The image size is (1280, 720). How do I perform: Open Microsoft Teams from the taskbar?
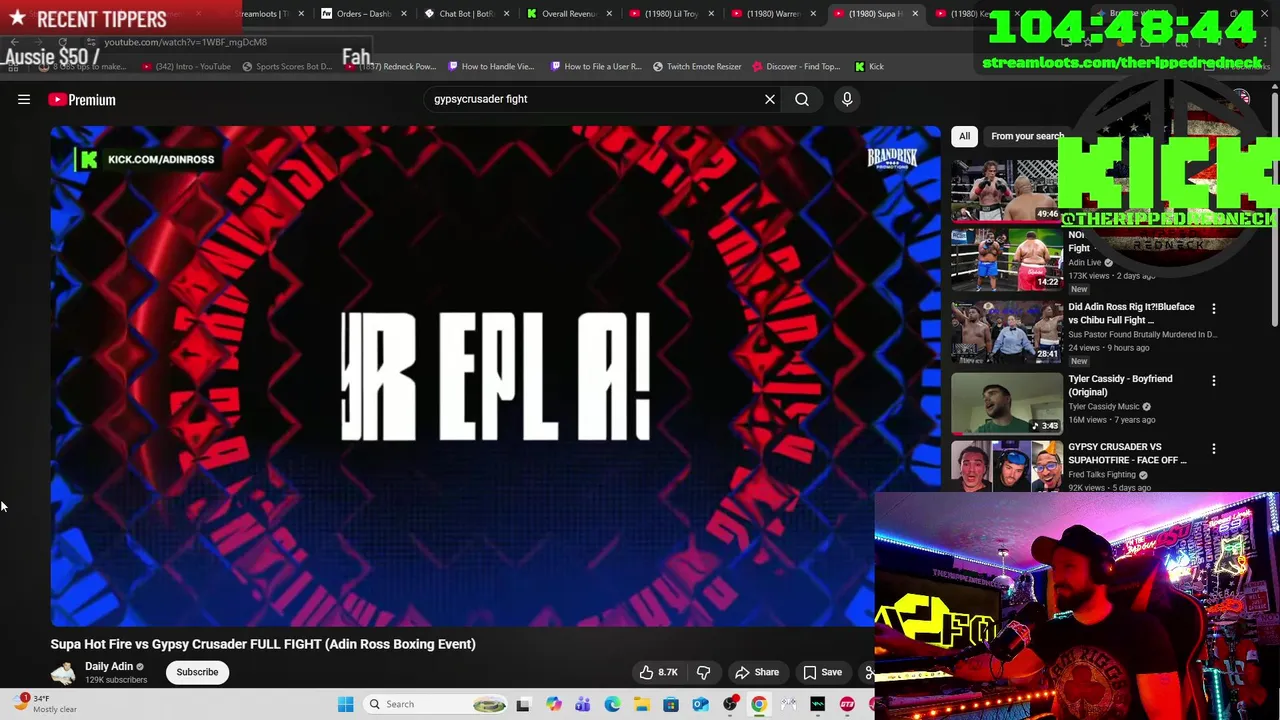coord(582,705)
